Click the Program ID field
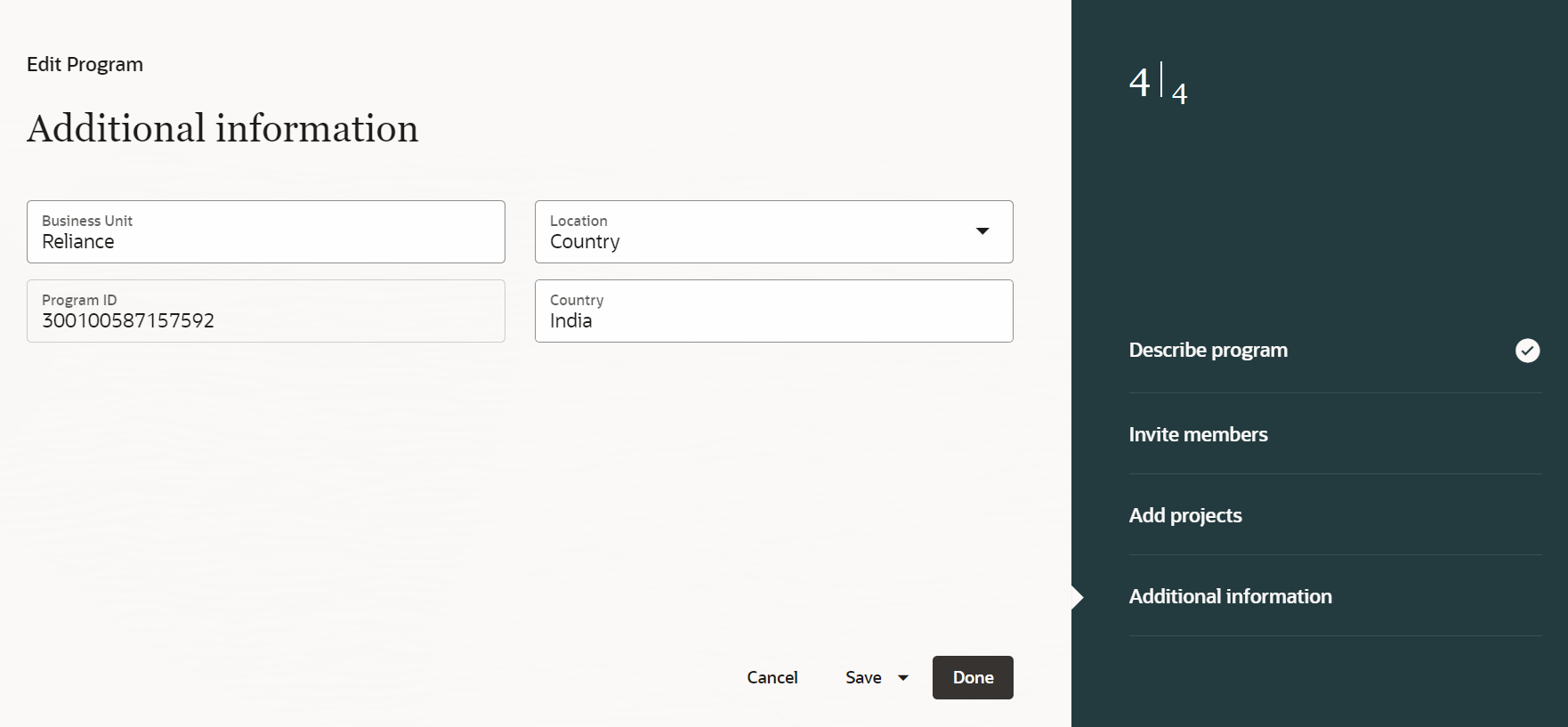 pos(266,311)
